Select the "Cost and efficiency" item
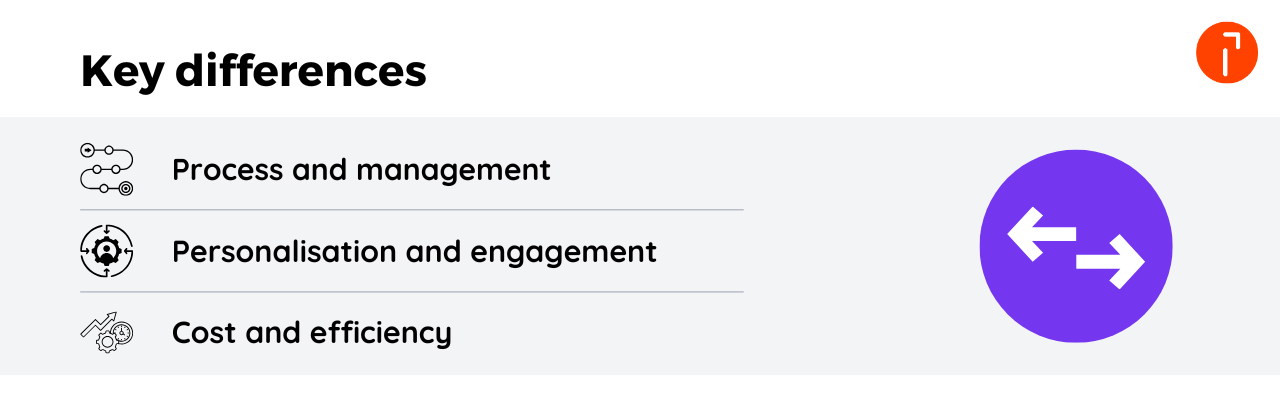 311,332
